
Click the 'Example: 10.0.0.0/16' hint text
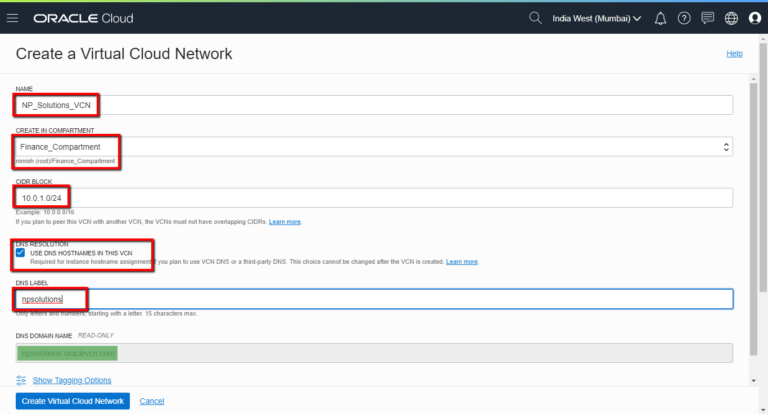tap(45, 213)
